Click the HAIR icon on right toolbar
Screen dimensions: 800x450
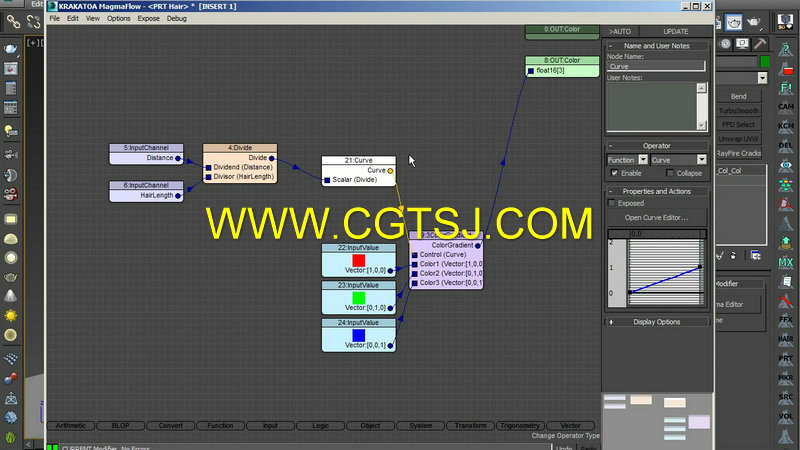click(x=786, y=339)
